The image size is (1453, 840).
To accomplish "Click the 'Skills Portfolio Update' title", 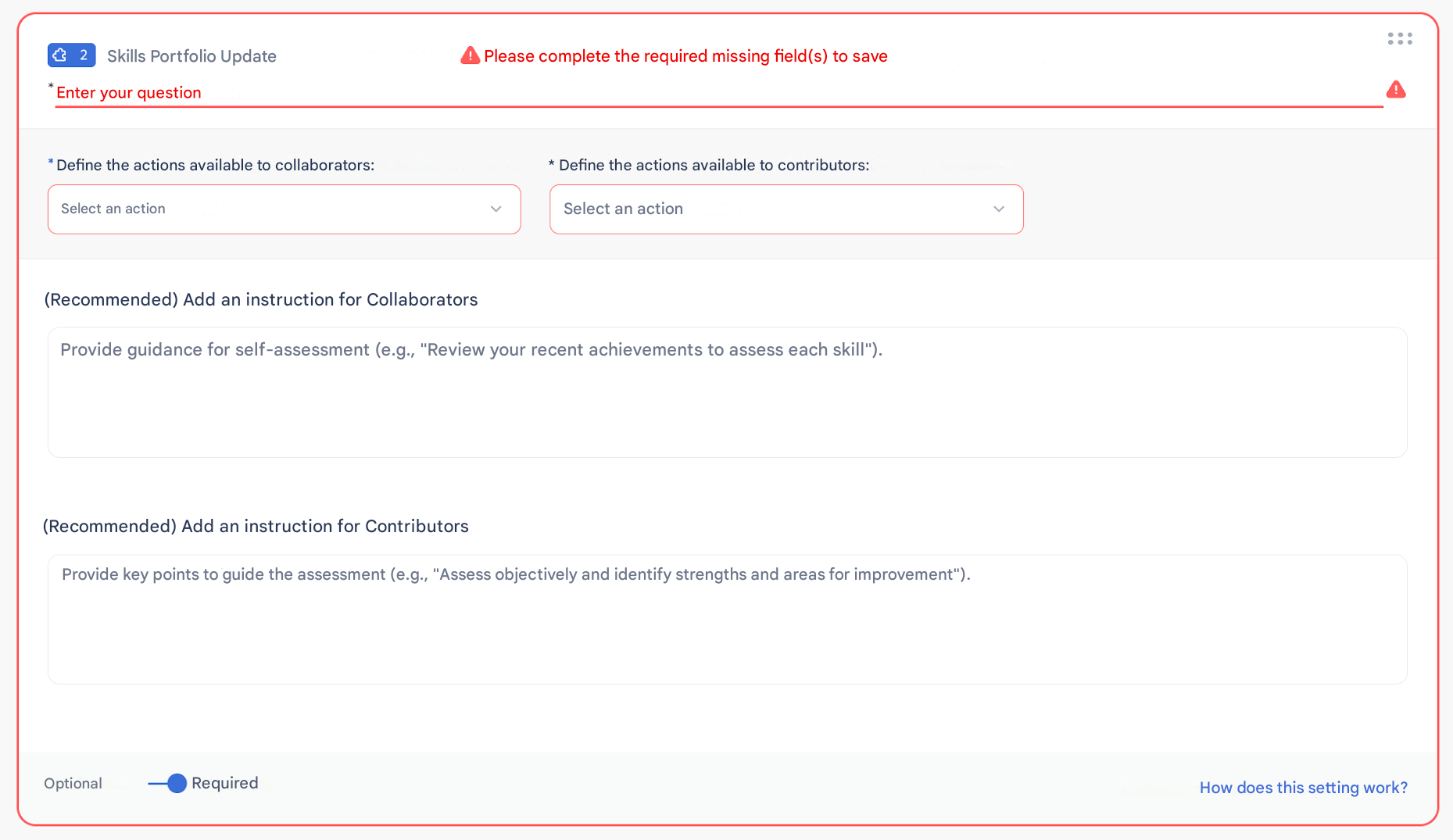I will [x=191, y=56].
